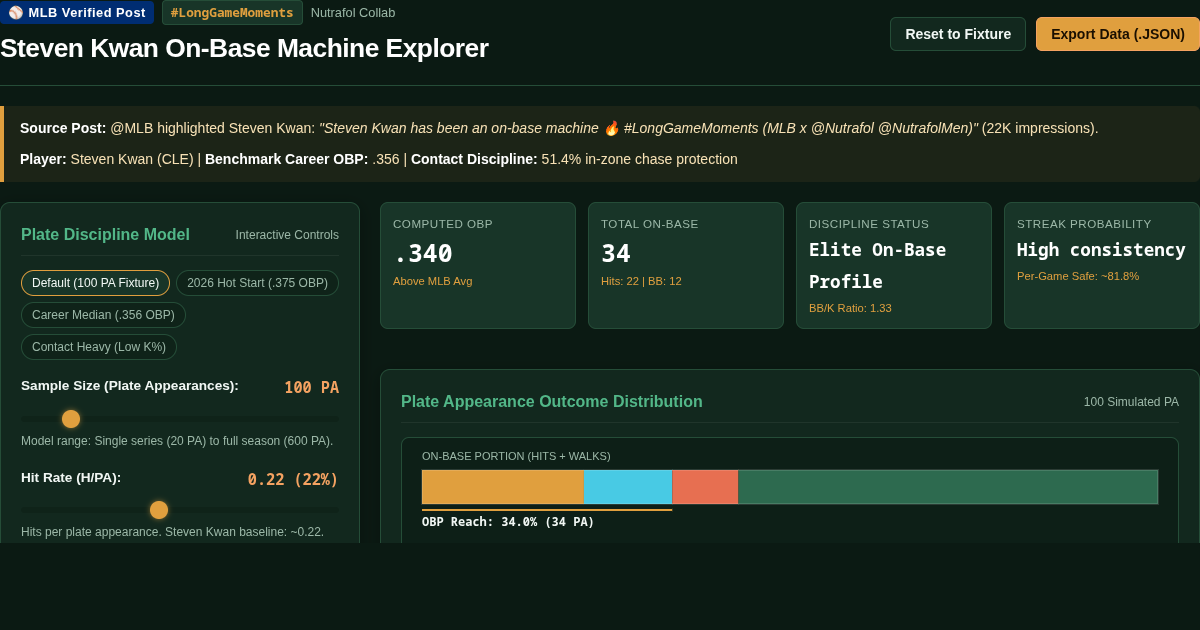Click the OBP Reach: 34.0% (34 PA) label
The width and height of the screenshot is (1200, 630).
508,522
